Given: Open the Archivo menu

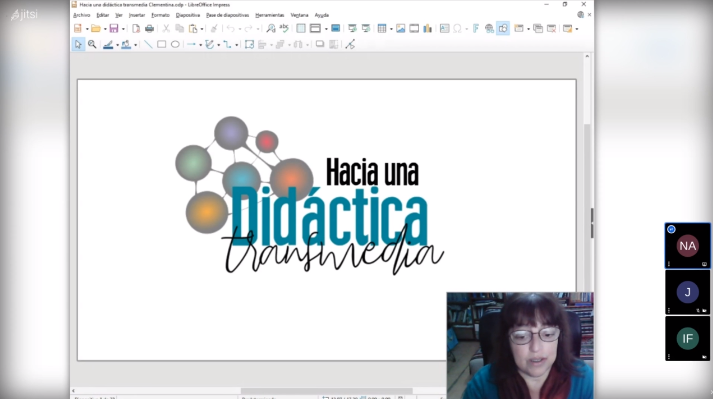Looking at the screenshot, I should [x=82, y=15].
